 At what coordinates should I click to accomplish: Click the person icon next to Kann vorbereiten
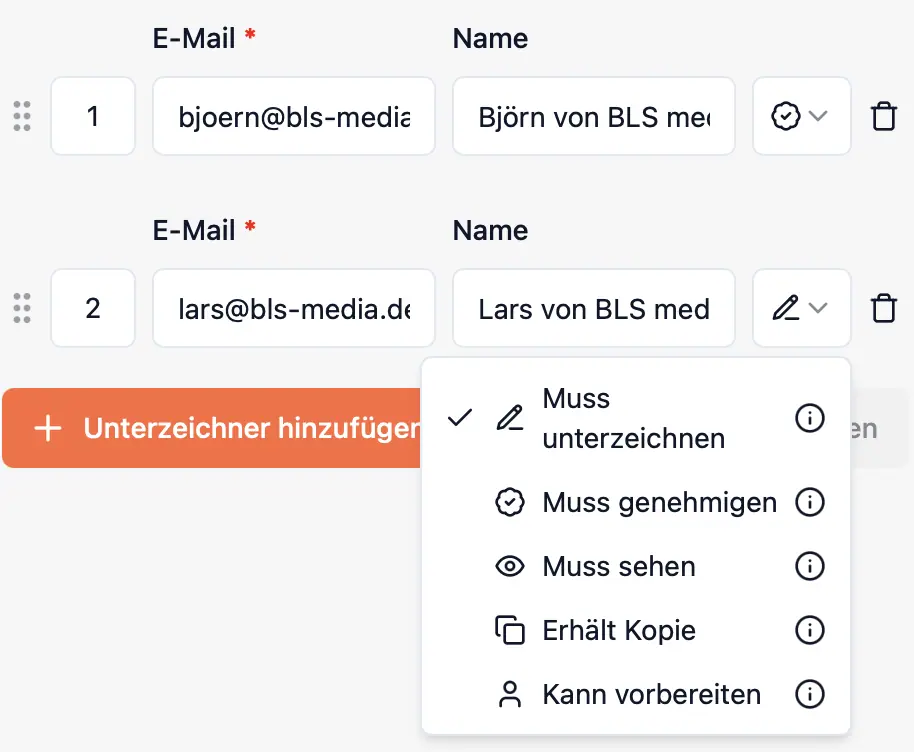point(510,694)
